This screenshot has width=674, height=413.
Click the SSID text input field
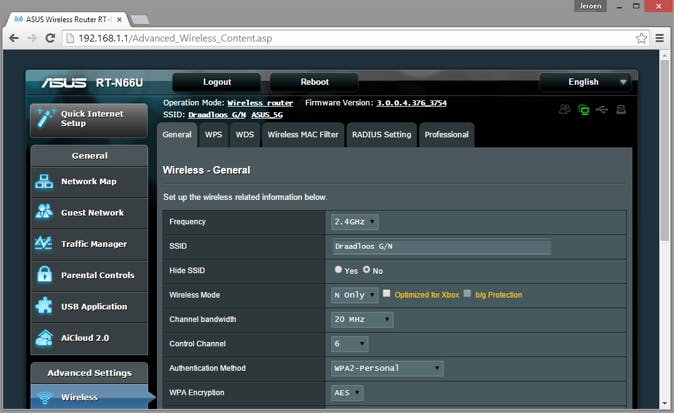[x=441, y=247]
